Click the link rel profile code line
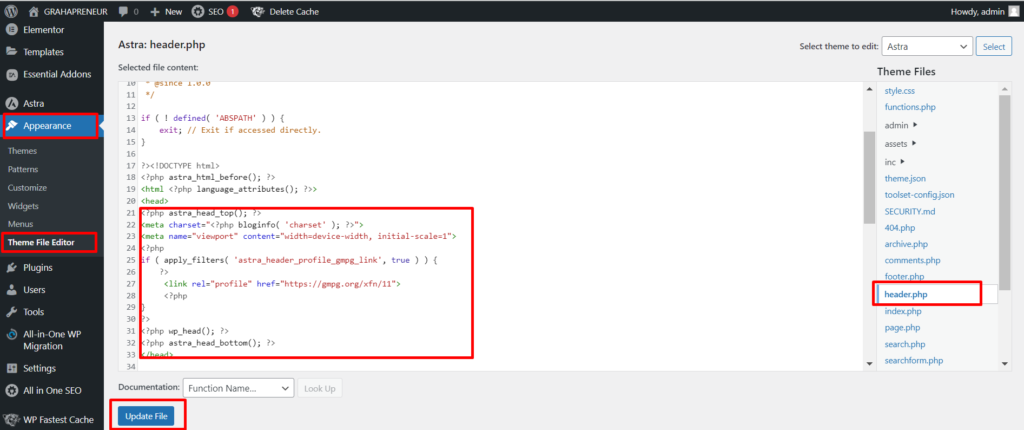The height and width of the screenshot is (430, 1024). pos(282,284)
